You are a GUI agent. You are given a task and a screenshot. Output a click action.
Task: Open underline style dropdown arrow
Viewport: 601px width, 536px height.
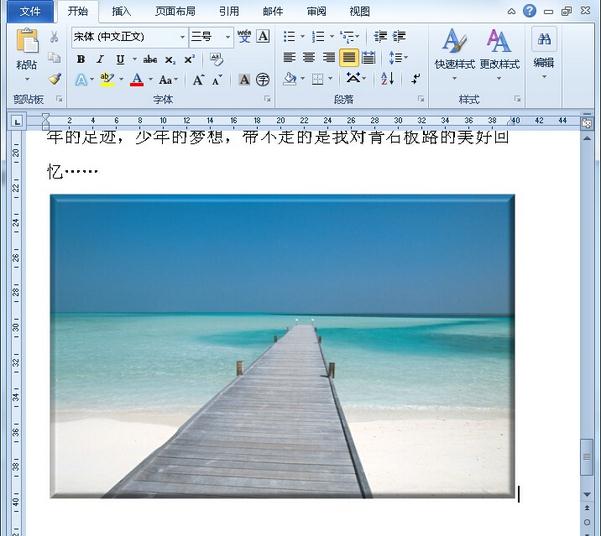pos(135,59)
